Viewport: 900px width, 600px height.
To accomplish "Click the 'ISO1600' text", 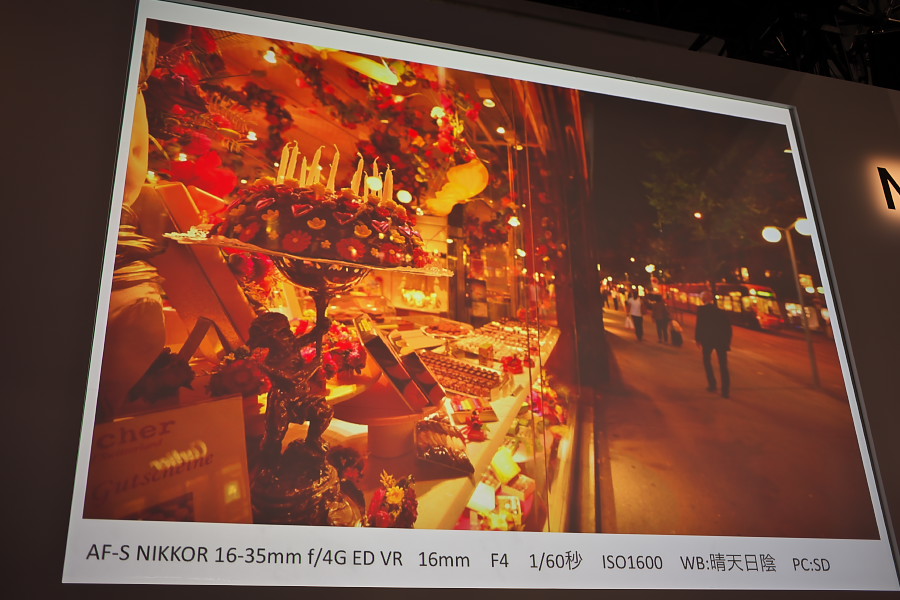I will click(632, 562).
